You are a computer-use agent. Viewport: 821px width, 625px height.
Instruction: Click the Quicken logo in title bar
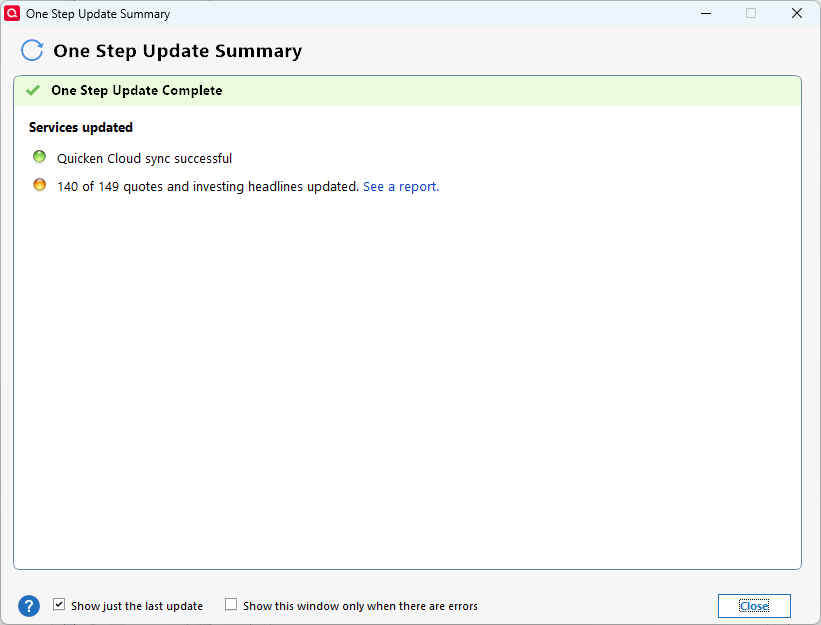point(12,13)
